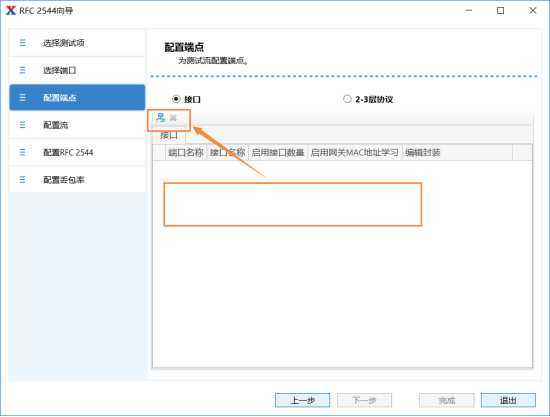Click the list icon beside 配置RFC 2544
Image resolution: width=550 pixels, height=417 pixels.
click(22, 152)
